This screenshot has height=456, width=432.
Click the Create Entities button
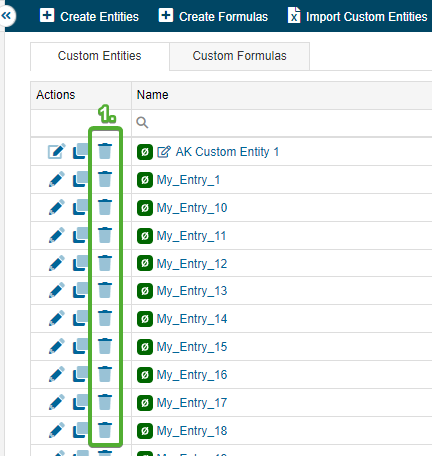tap(89, 16)
